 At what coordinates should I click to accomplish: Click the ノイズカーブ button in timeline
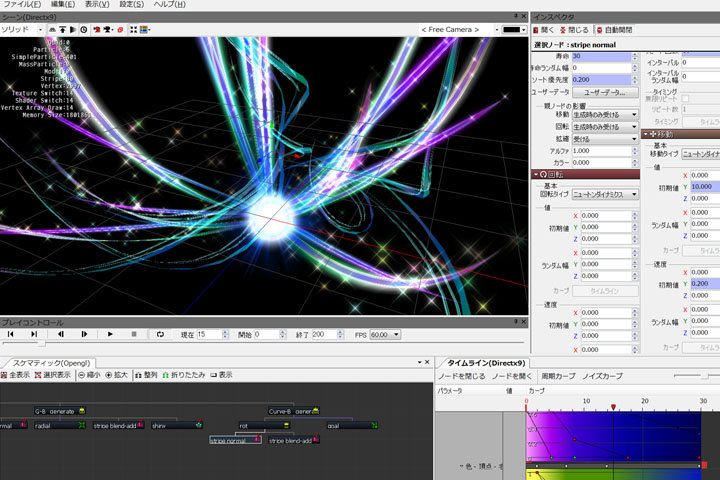click(601, 375)
